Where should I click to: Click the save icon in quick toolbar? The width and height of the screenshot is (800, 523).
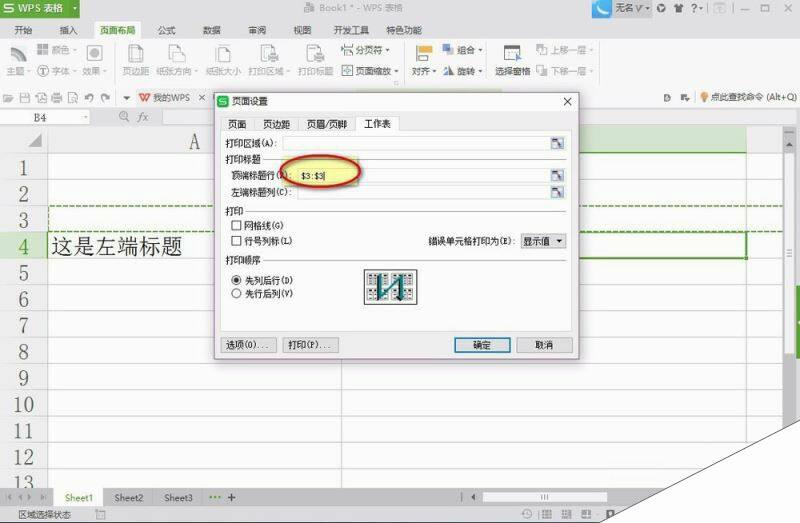[24, 97]
